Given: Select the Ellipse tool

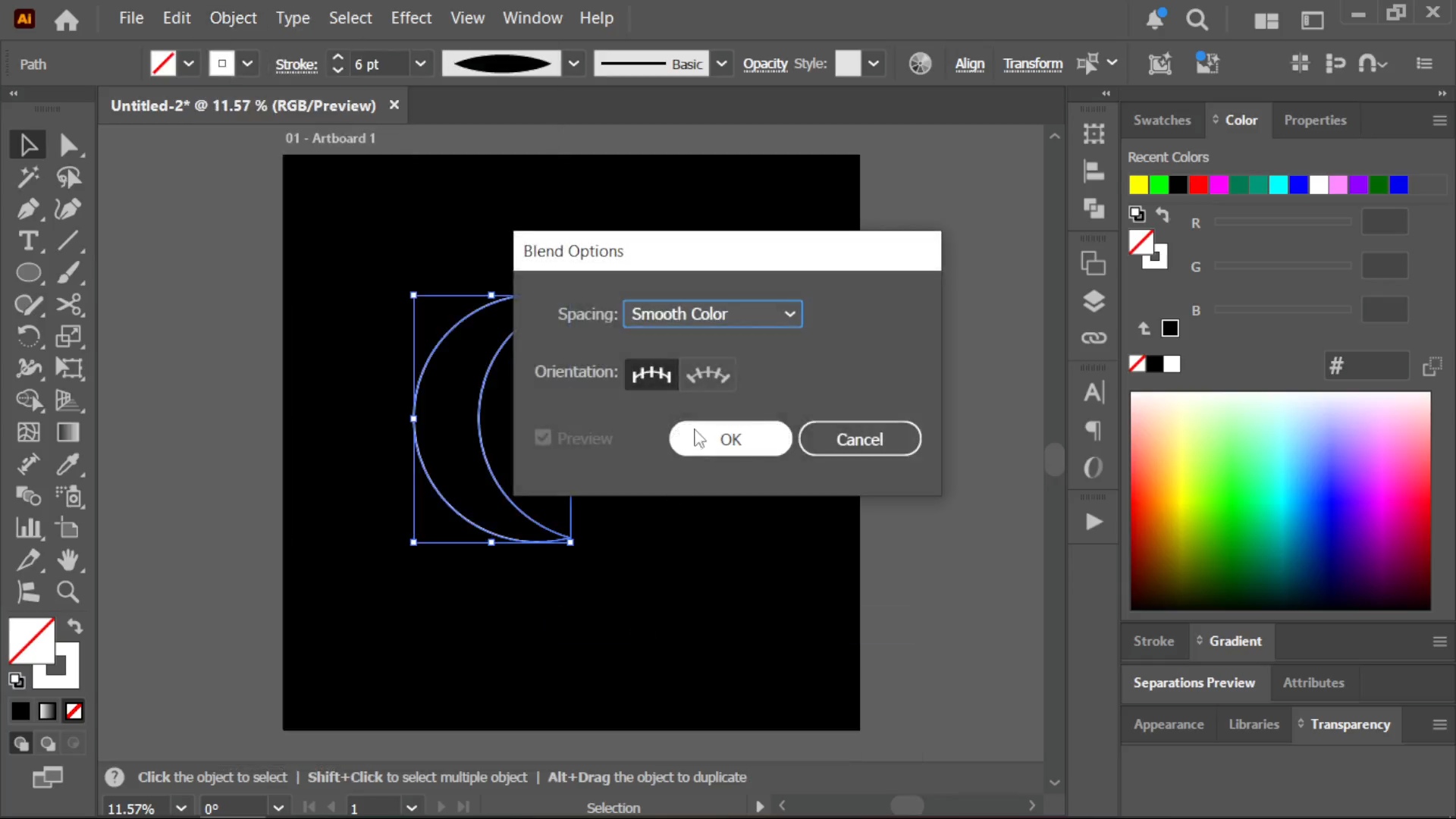Looking at the screenshot, I should point(28,273).
